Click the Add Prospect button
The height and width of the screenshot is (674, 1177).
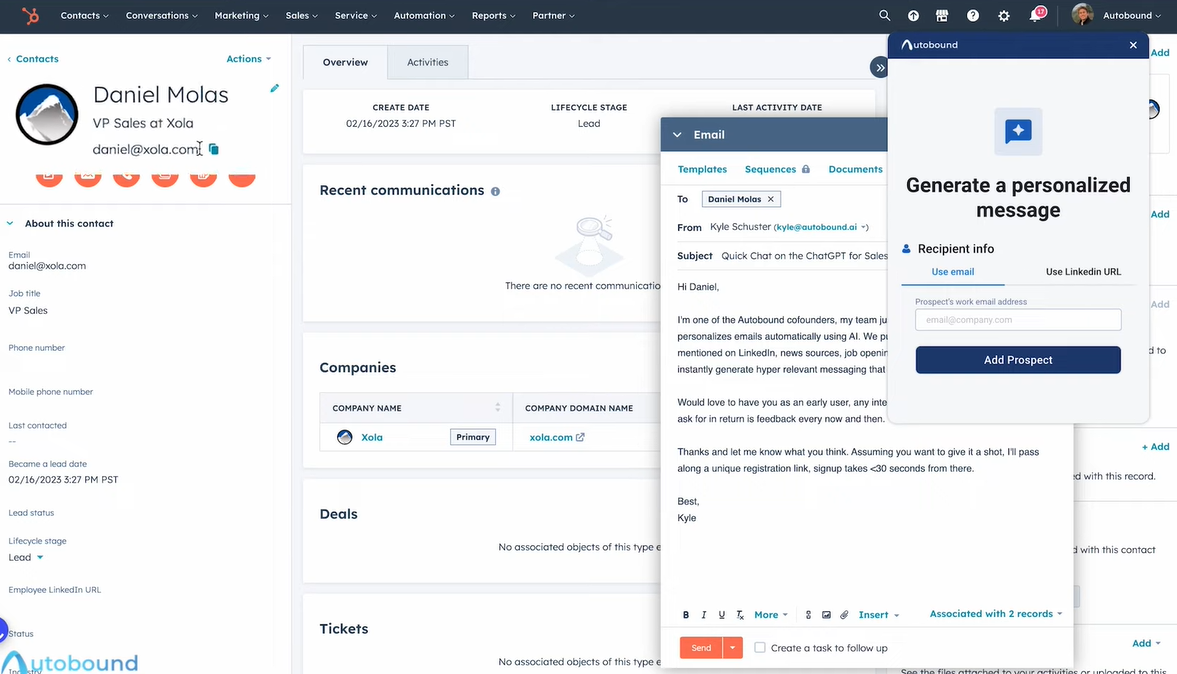(1018, 360)
